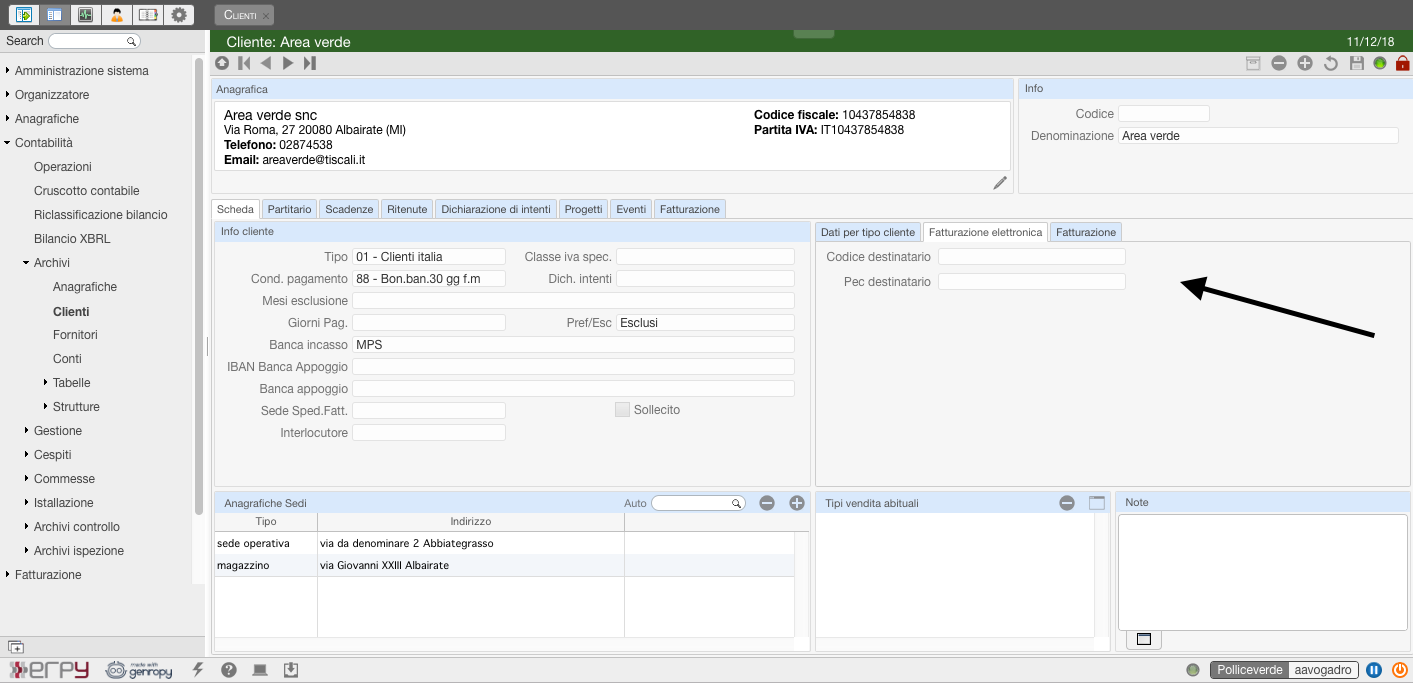Edit anagrafica with pencil icon

1000,182
